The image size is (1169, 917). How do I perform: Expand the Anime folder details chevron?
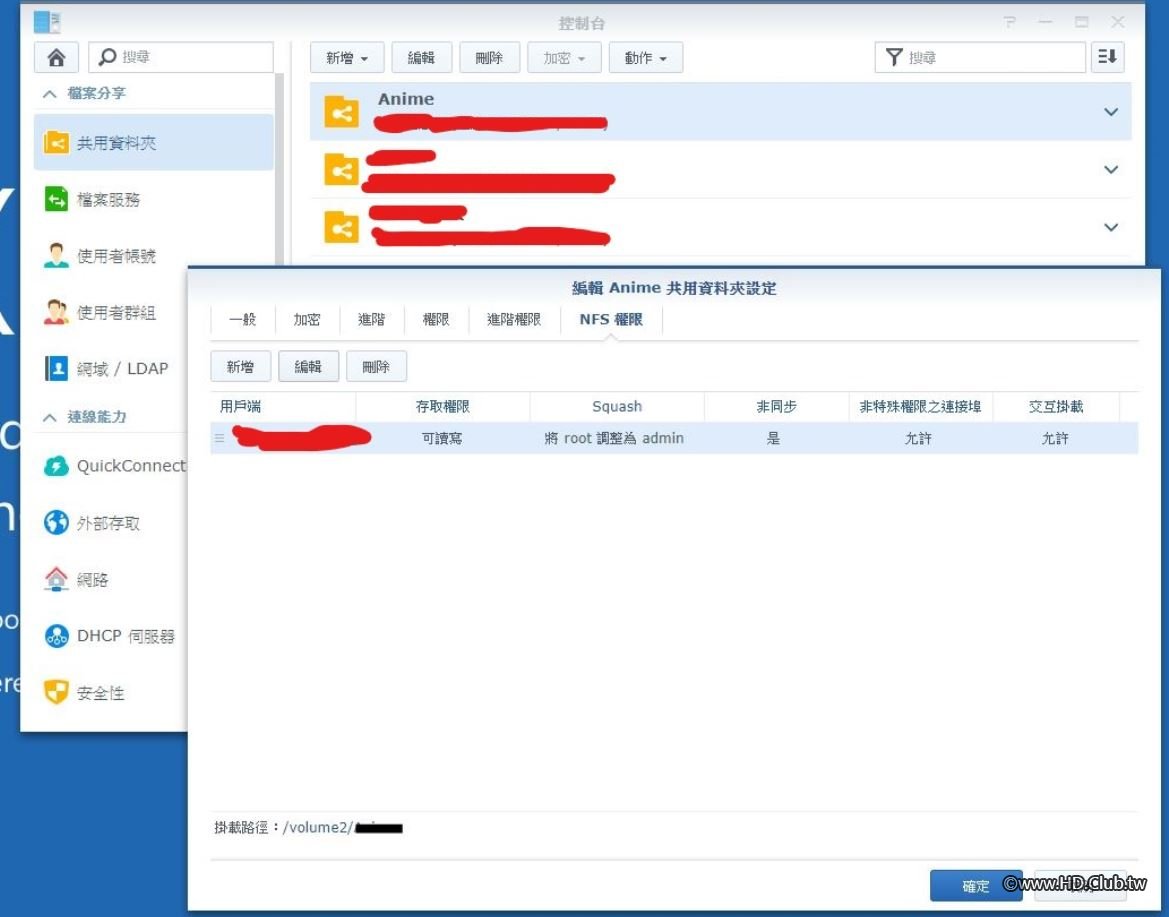pyautogui.click(x=1111, y=112)
